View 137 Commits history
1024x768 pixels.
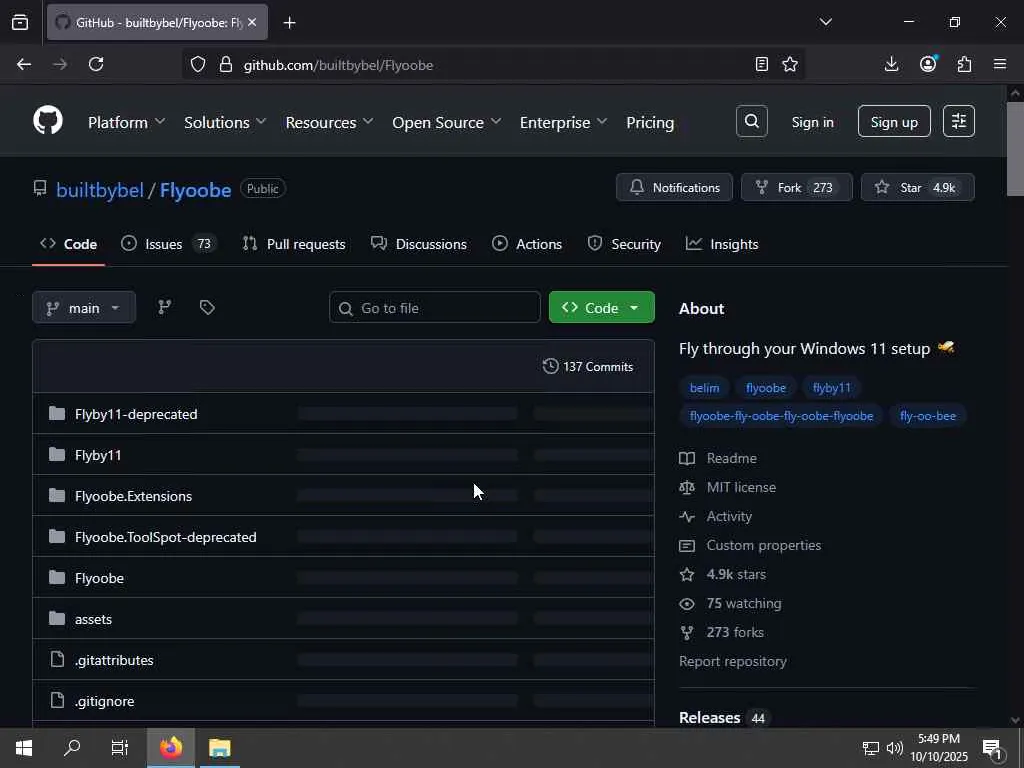pos(588,366)
